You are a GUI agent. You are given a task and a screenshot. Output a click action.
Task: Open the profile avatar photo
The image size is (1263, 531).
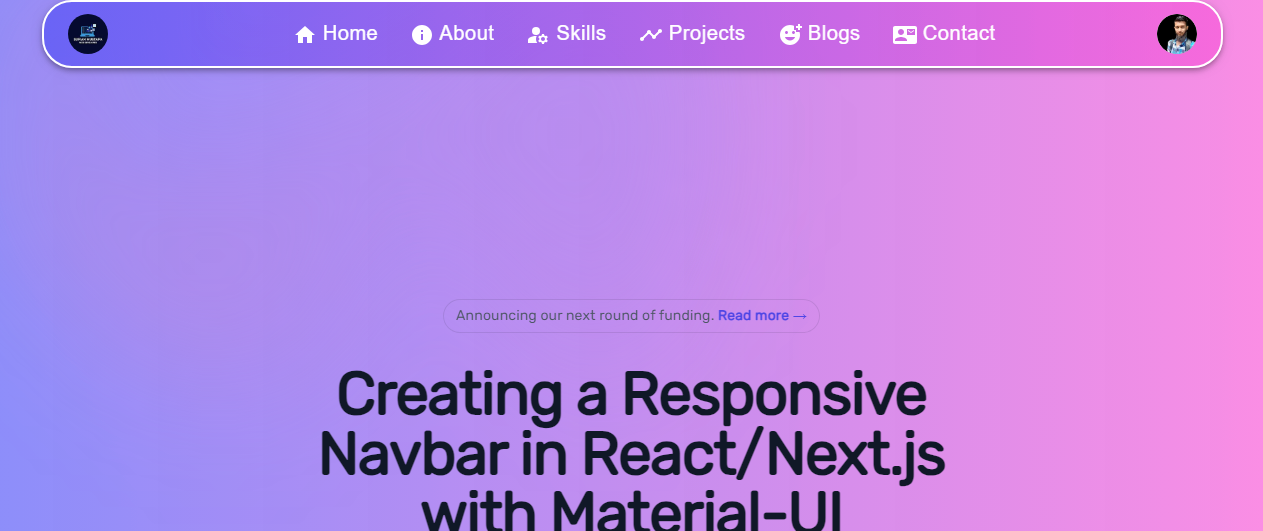[x=1177, y=34]
